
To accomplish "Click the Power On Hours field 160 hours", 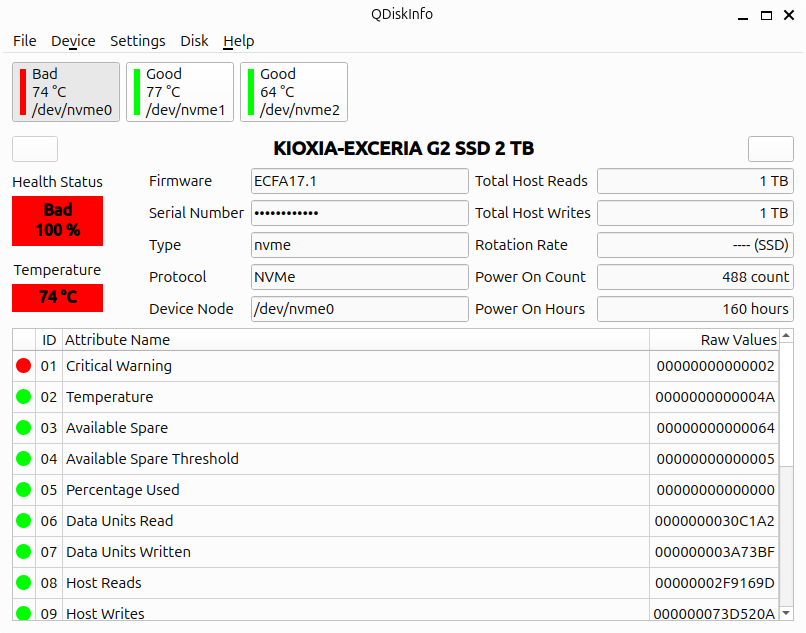I will [x=695, y=309].
